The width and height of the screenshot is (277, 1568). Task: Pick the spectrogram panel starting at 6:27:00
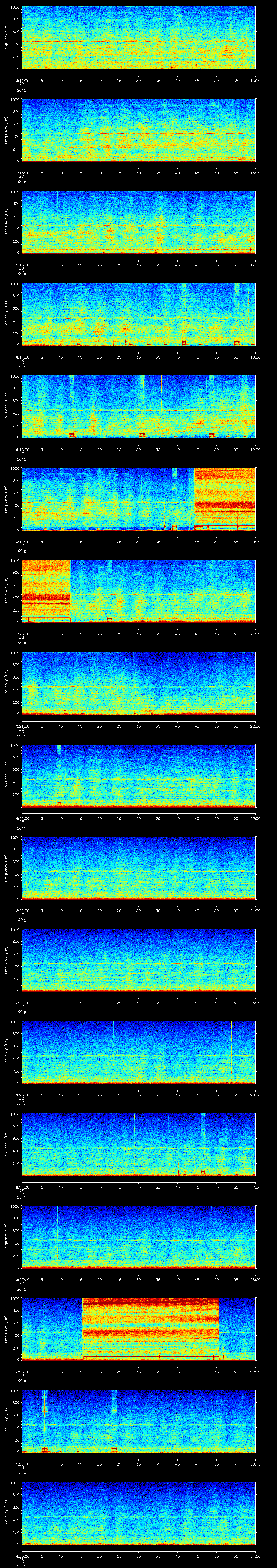pos(138,1237)
